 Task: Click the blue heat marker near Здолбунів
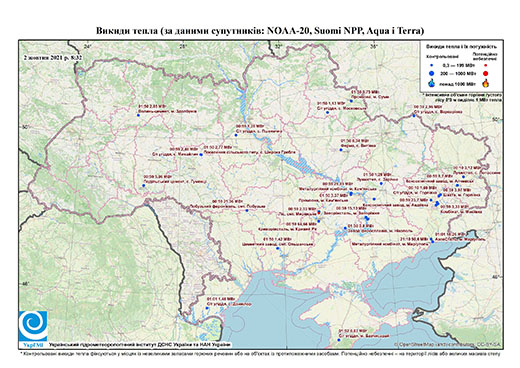pos(138,115)
